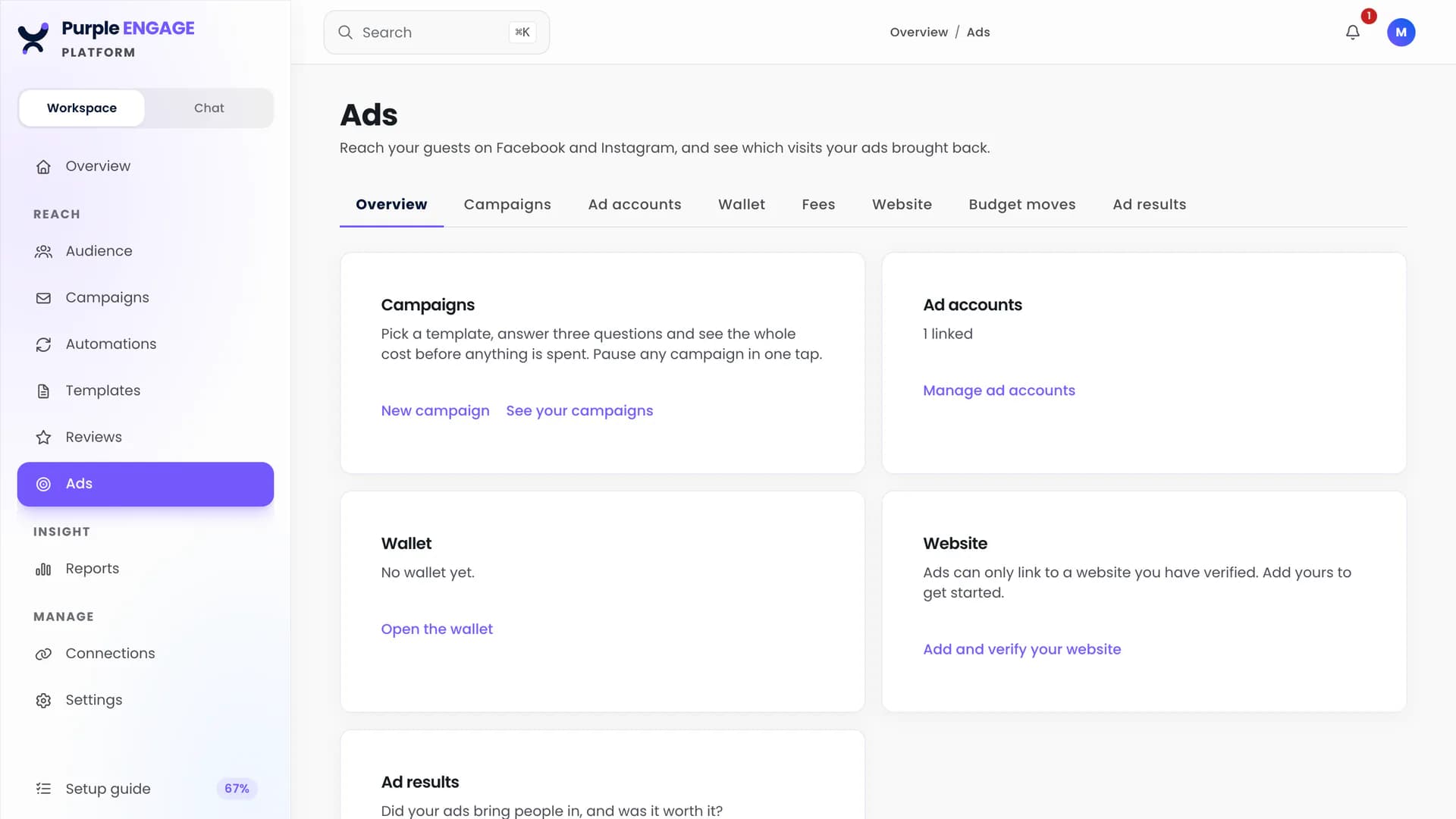Open the Ad accounts tab
The height and width of the screenshot is (819, 1456).
point(635,205)
